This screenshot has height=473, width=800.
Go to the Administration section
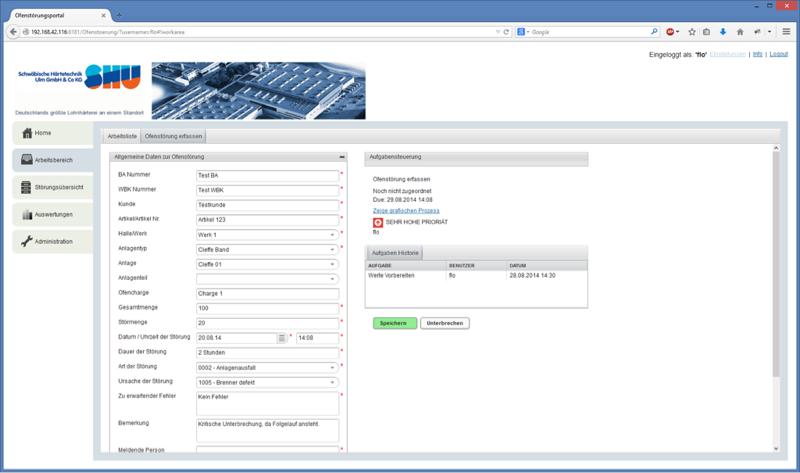(x=52, y=241)
